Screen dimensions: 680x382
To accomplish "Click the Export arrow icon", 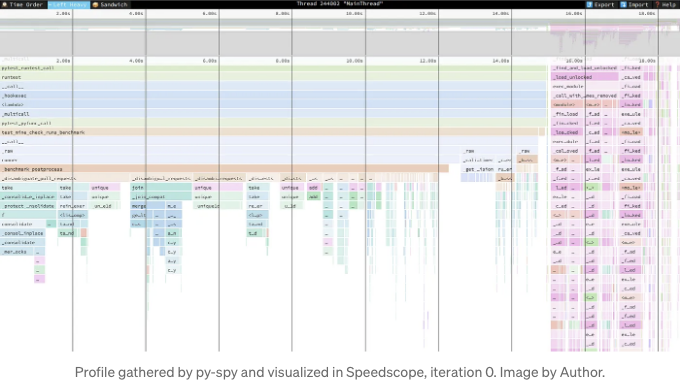I will (589, 4).
